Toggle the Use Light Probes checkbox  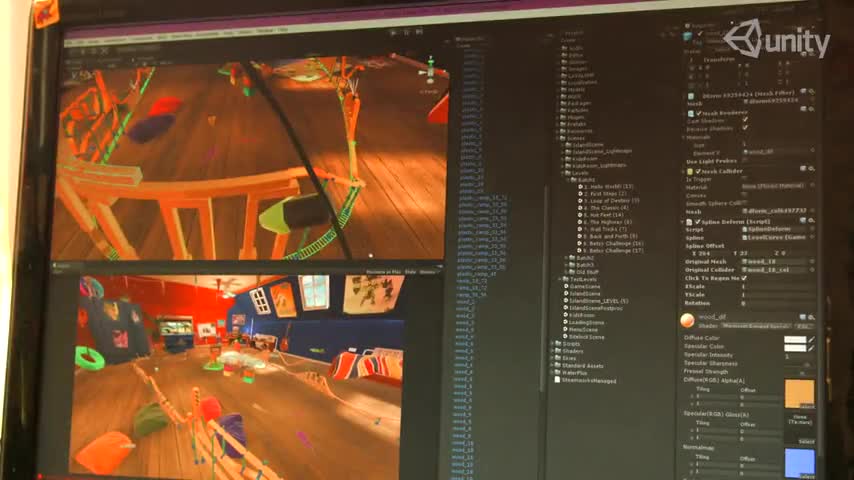745,160
